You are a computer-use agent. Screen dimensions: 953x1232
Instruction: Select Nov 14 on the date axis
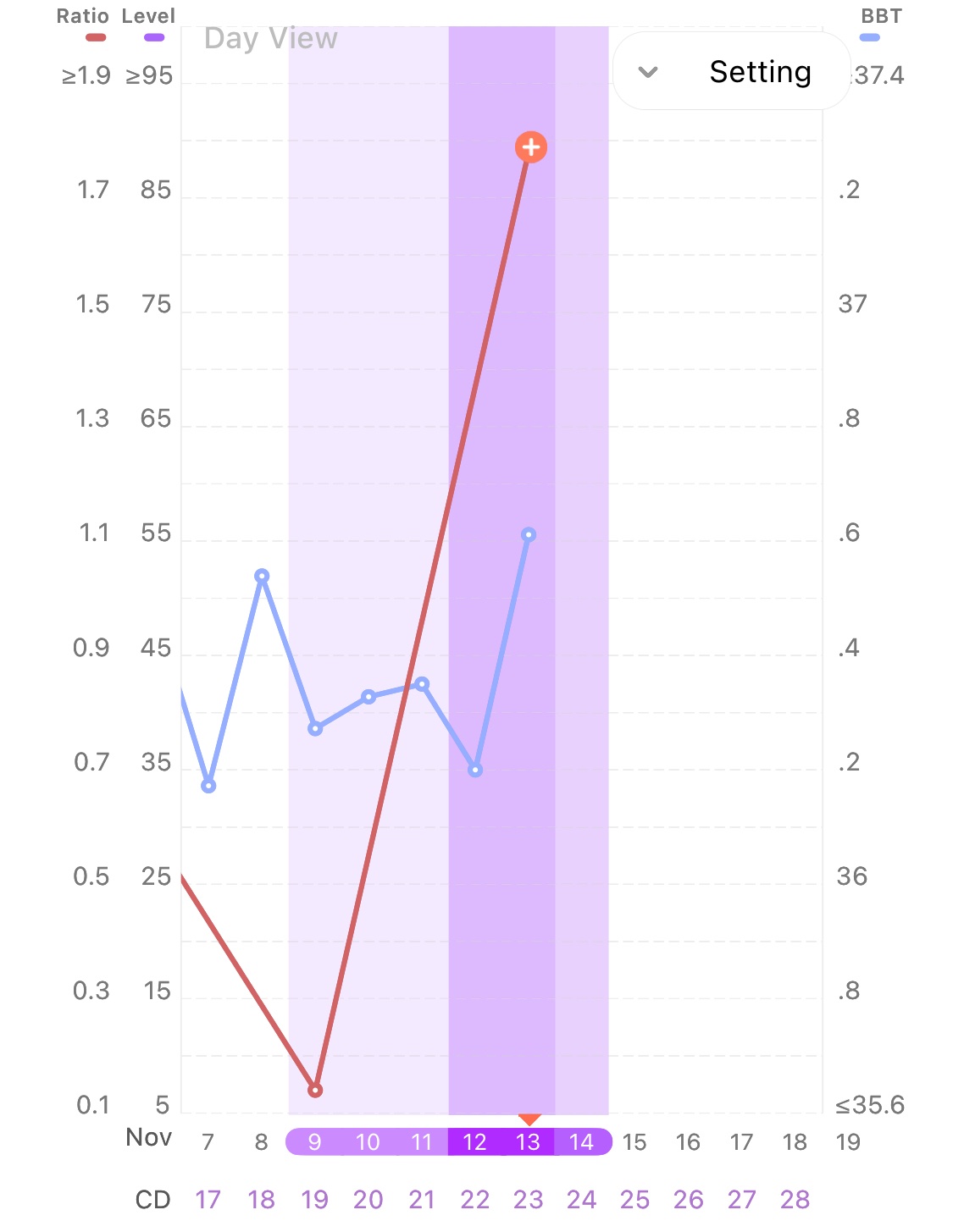coord(581,1142)
